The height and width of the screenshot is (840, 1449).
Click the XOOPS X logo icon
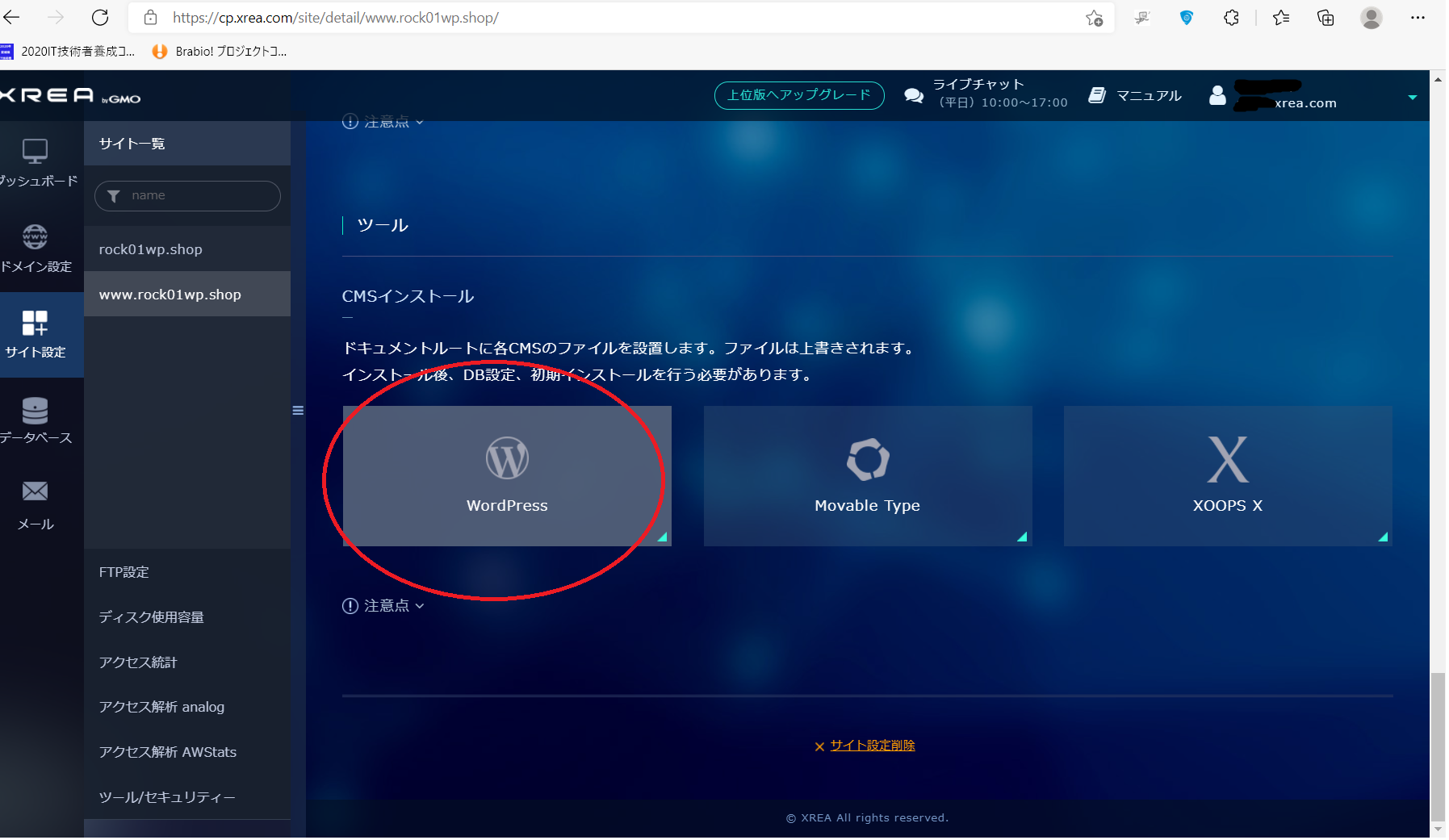coord(1228,458)
